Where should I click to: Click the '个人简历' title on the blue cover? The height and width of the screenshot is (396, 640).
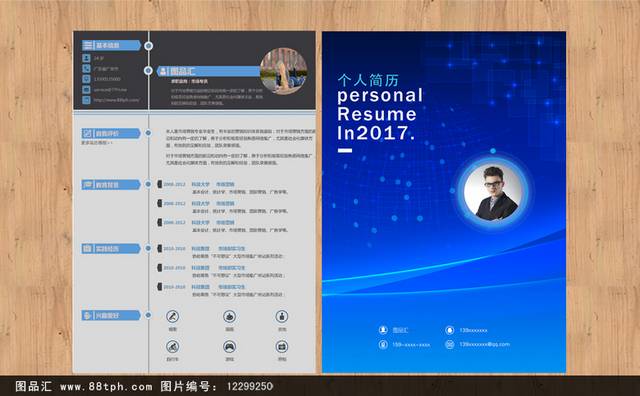(x=368, y=80)
